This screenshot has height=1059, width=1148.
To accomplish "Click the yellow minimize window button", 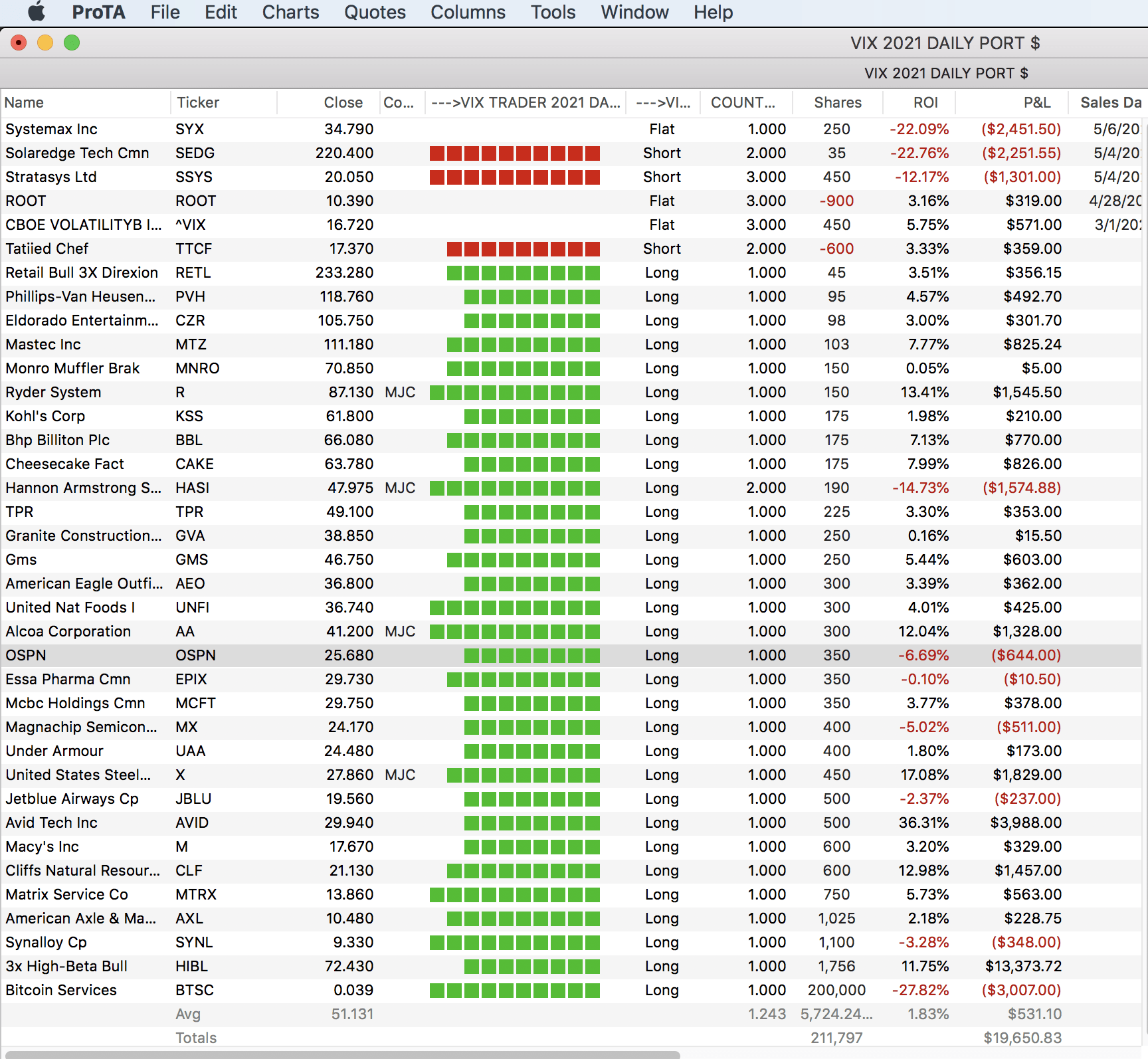I will pyautogui.click(x=45, y=43).
